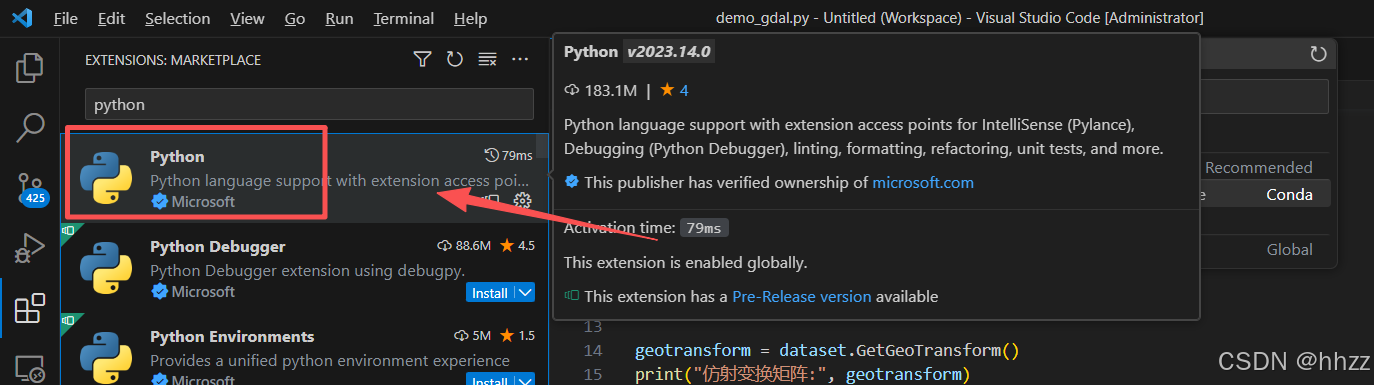Click the extensions search box containing python
The width and height of the screenshot is (1374, 385).
[309, 104]
